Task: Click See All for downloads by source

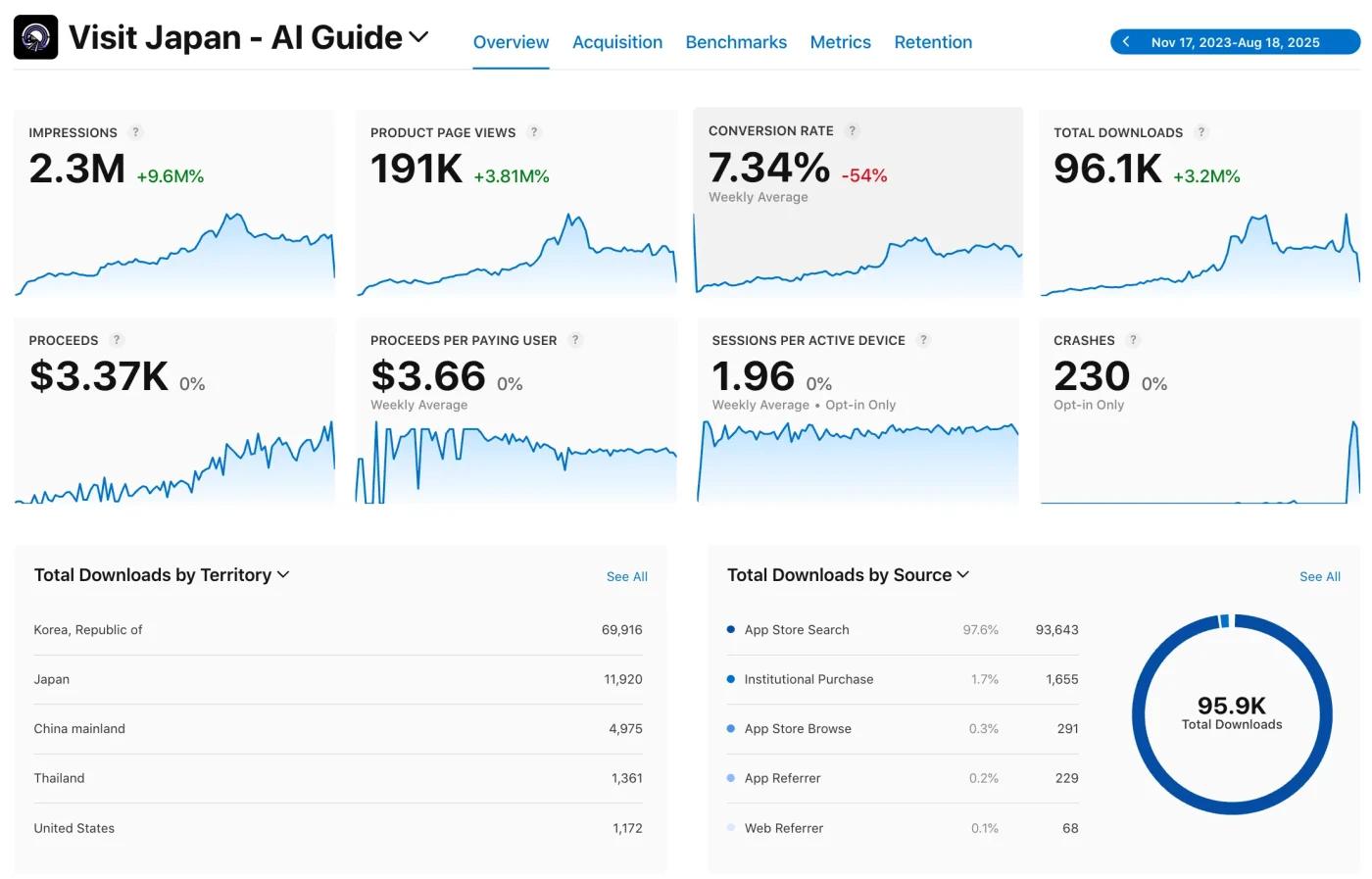Action: (1319, 577)
